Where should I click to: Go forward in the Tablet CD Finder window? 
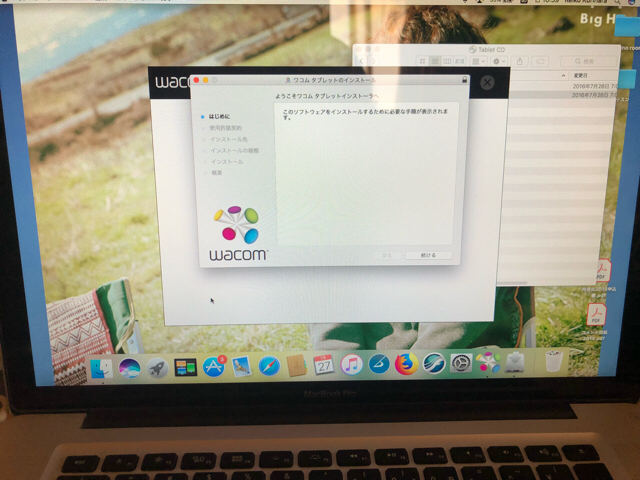coord(373,61)
